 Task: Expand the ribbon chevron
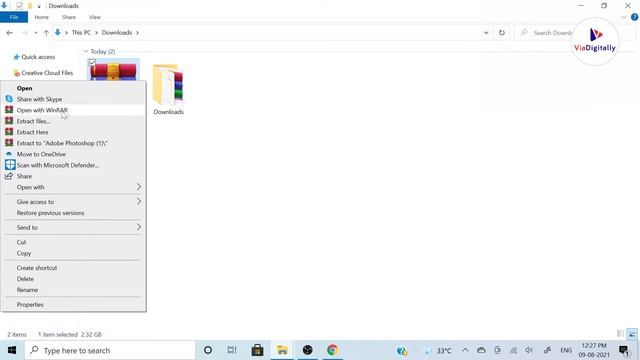624,17
